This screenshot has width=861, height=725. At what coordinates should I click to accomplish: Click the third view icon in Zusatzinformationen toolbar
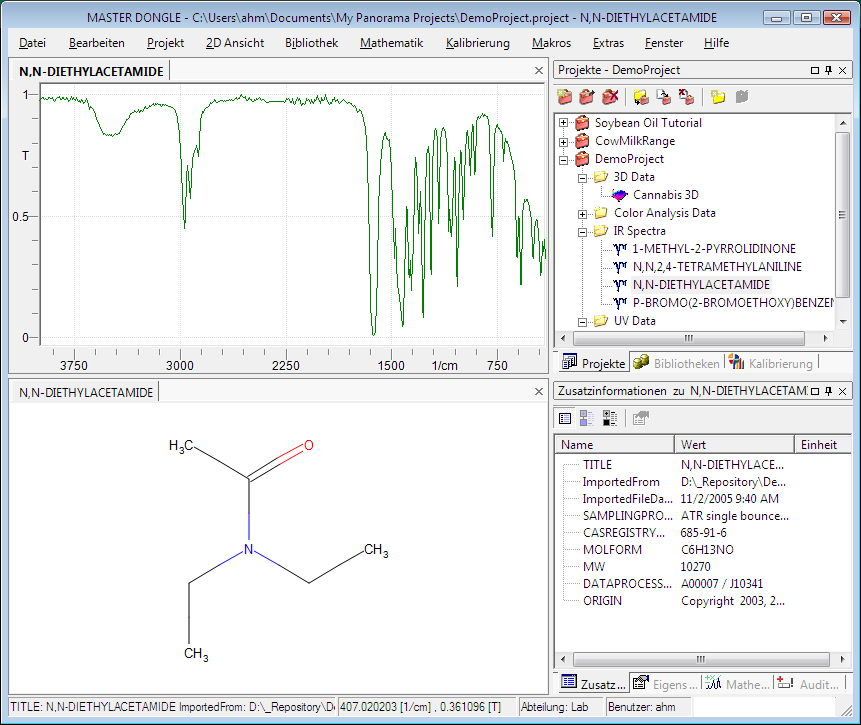[x=610, y=419]
